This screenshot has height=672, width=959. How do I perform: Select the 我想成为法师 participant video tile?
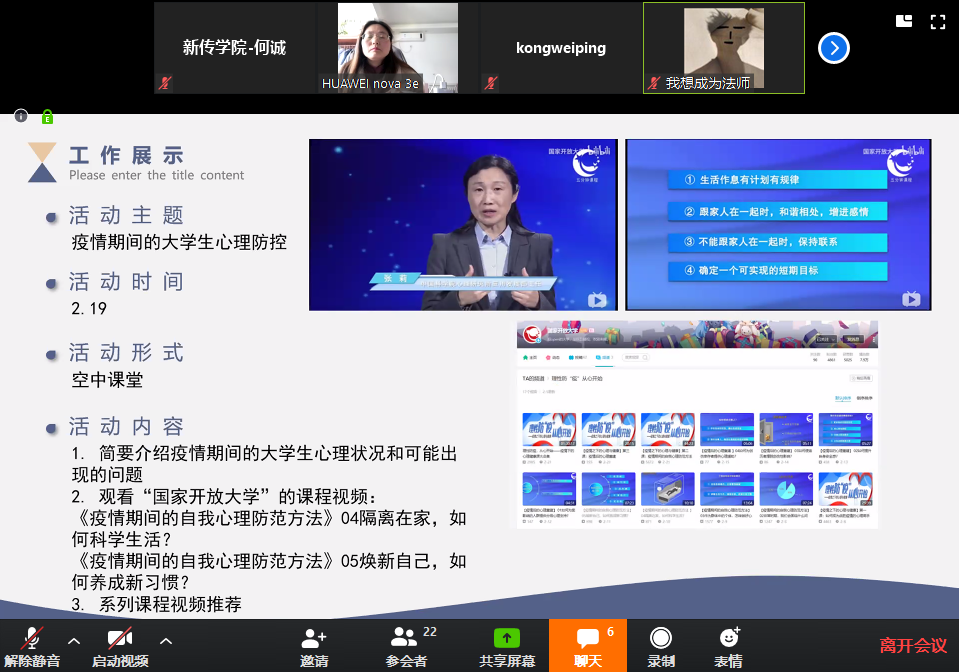click(723, 48)
